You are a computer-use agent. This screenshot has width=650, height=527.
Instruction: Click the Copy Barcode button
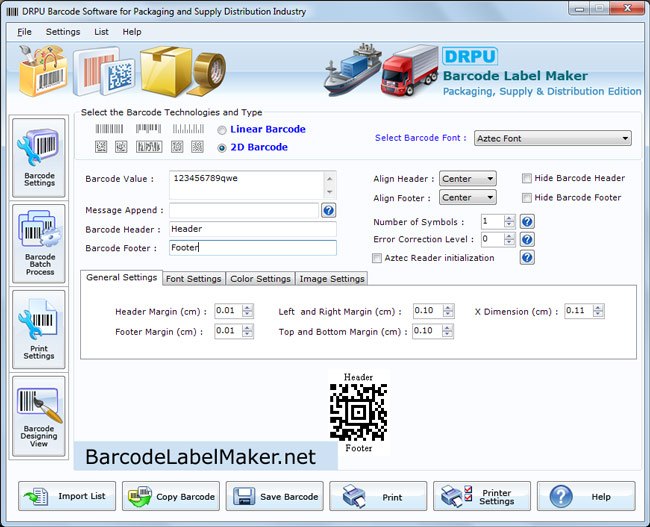tap(171, 496)
